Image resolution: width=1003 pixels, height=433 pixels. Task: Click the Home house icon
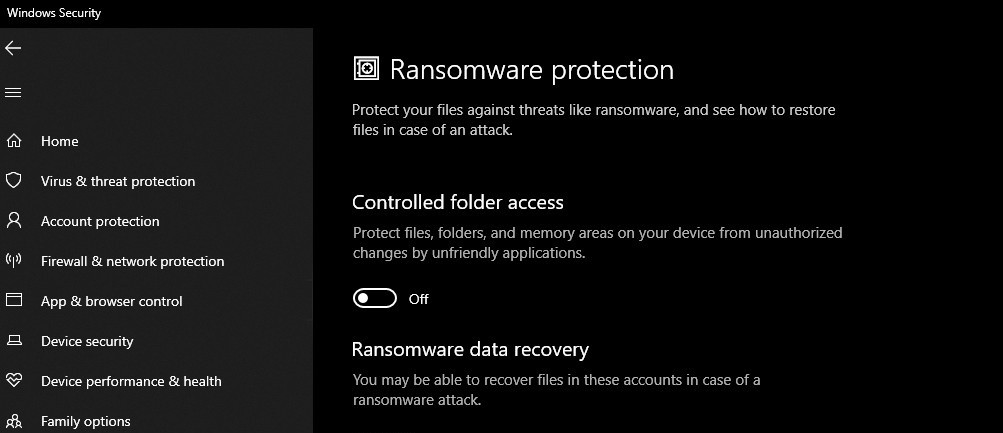(14, 141)
